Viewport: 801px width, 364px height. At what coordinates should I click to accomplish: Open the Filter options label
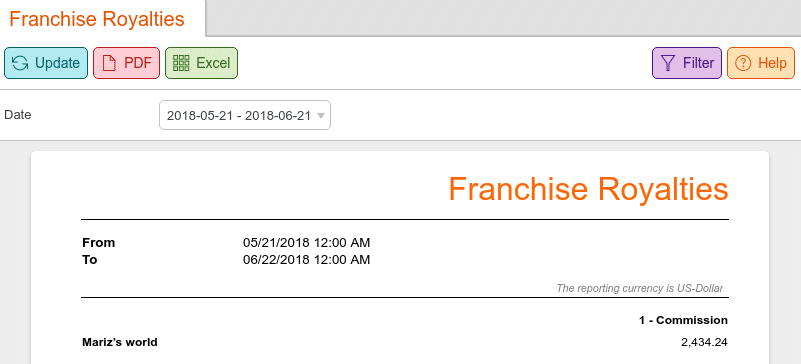[x=698, y=63]
